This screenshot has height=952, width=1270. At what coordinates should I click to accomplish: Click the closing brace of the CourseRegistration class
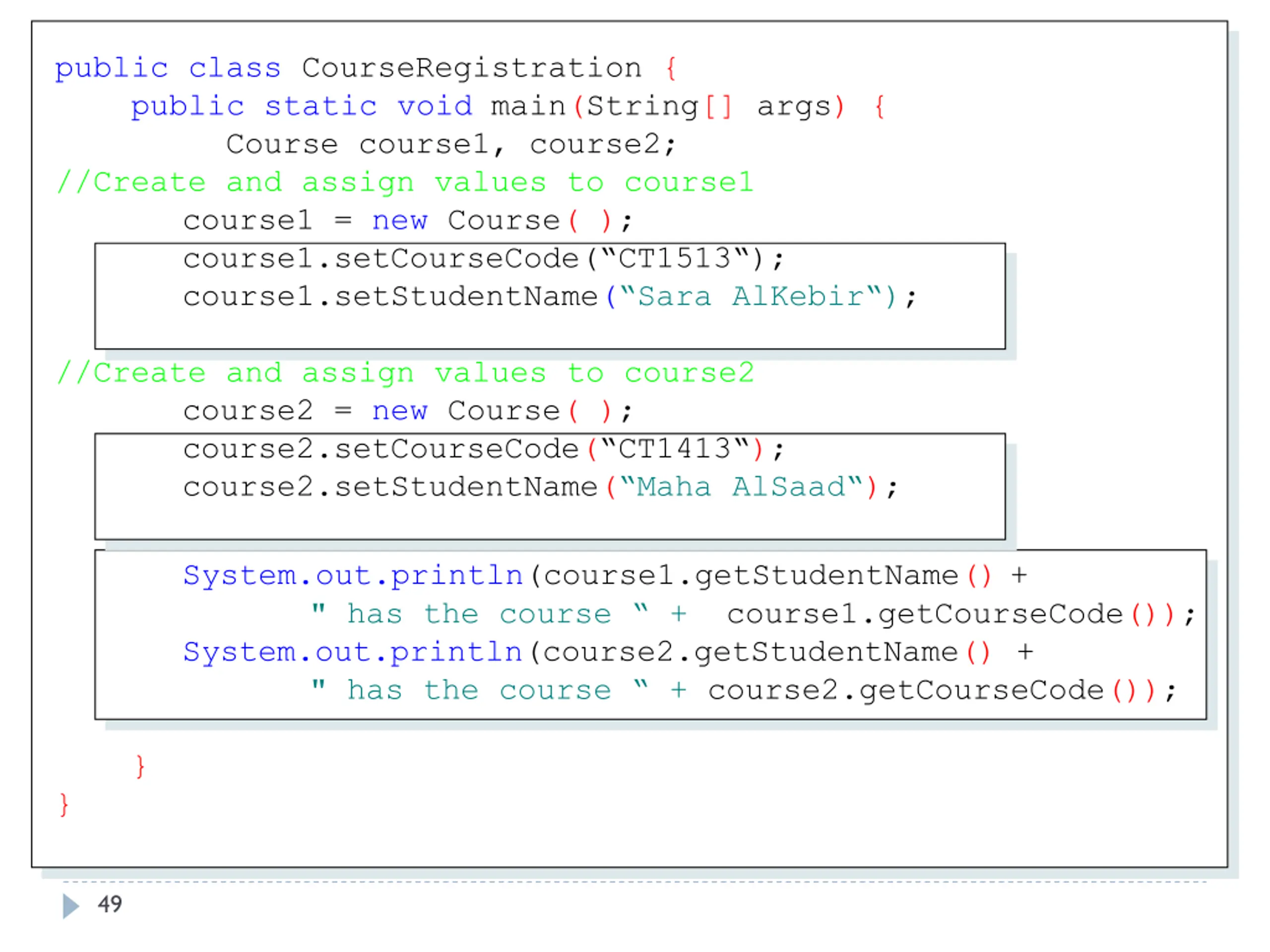pos(64,805)
